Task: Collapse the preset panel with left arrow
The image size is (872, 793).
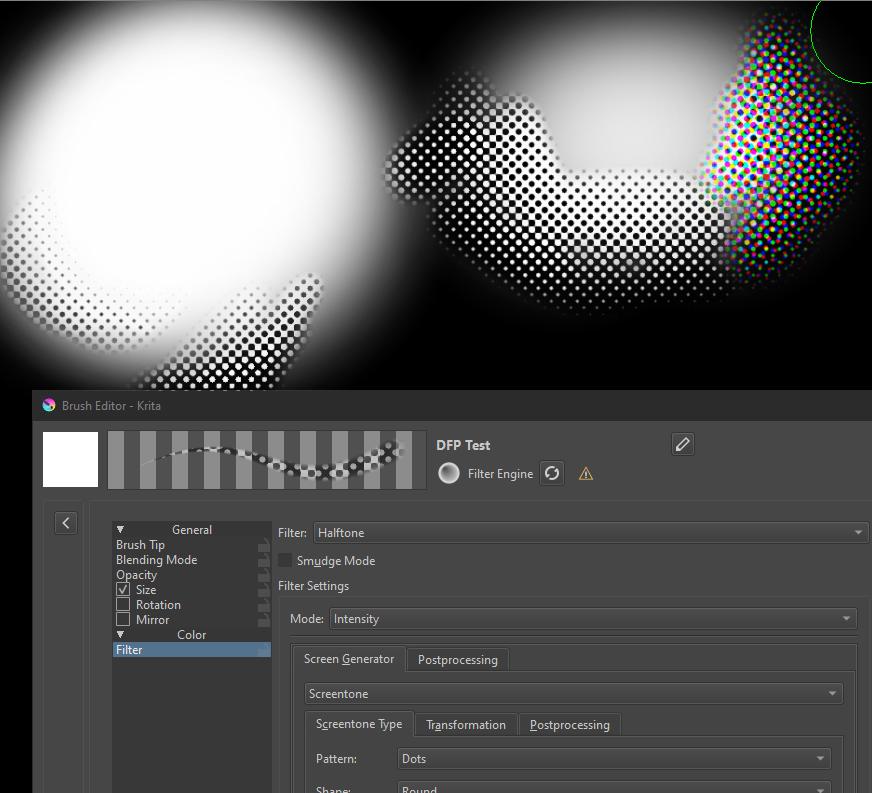Action: [66, 522]
